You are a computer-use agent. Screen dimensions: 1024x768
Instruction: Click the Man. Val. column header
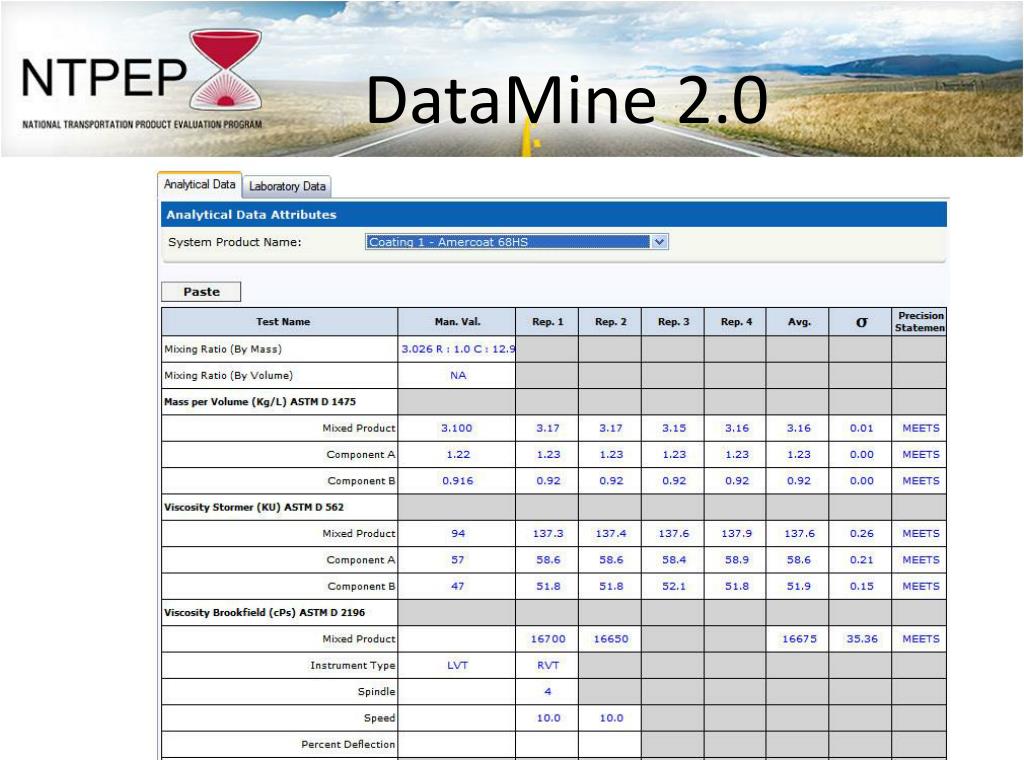point(457,322)
